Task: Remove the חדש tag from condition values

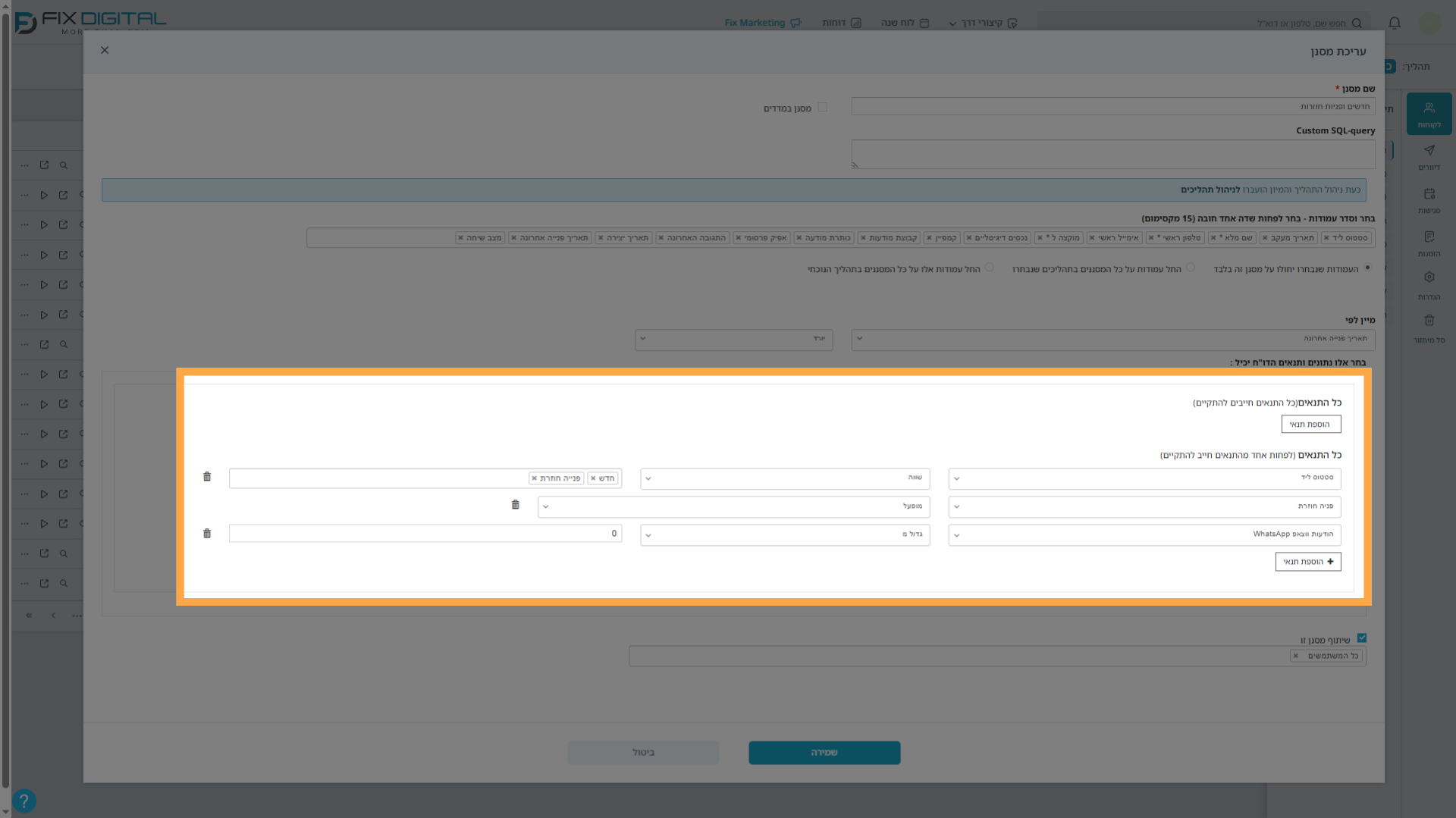Action: pyautogui.click(x=593, y=478)
